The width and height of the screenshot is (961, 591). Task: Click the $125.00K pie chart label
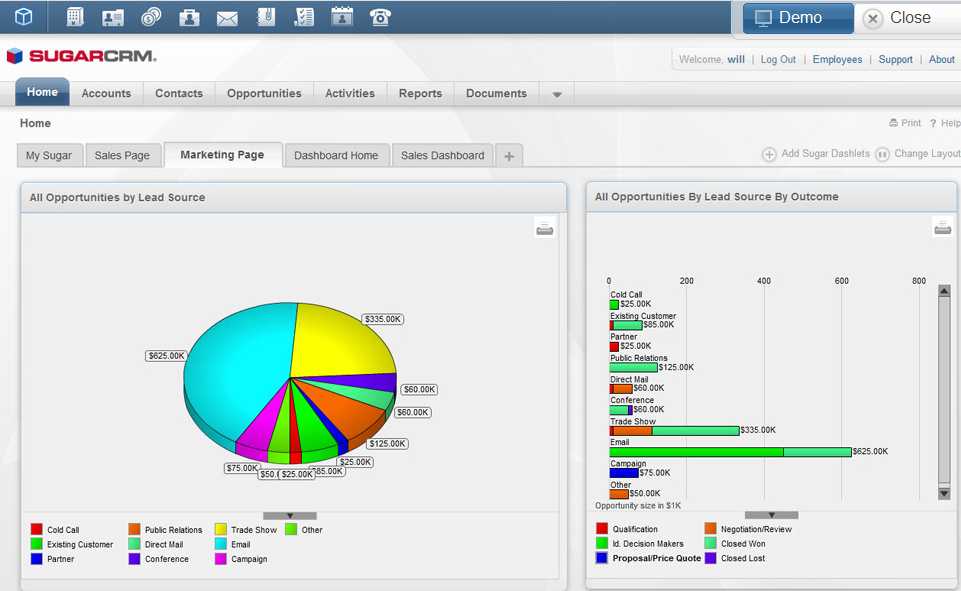click(387, 443)
